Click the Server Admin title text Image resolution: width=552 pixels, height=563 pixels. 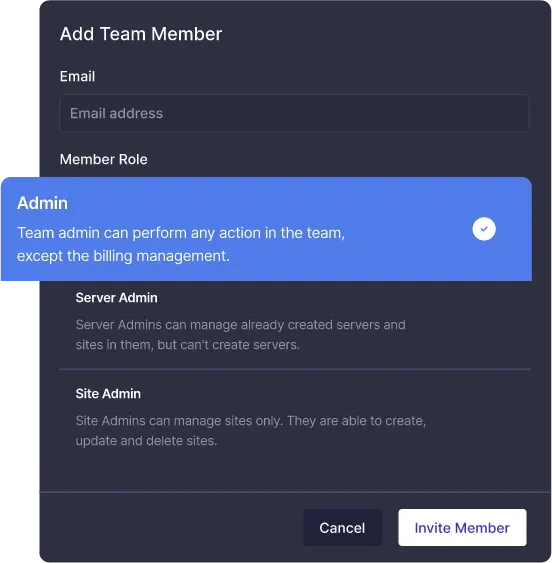pyautogui.click(x=116, y=298)
